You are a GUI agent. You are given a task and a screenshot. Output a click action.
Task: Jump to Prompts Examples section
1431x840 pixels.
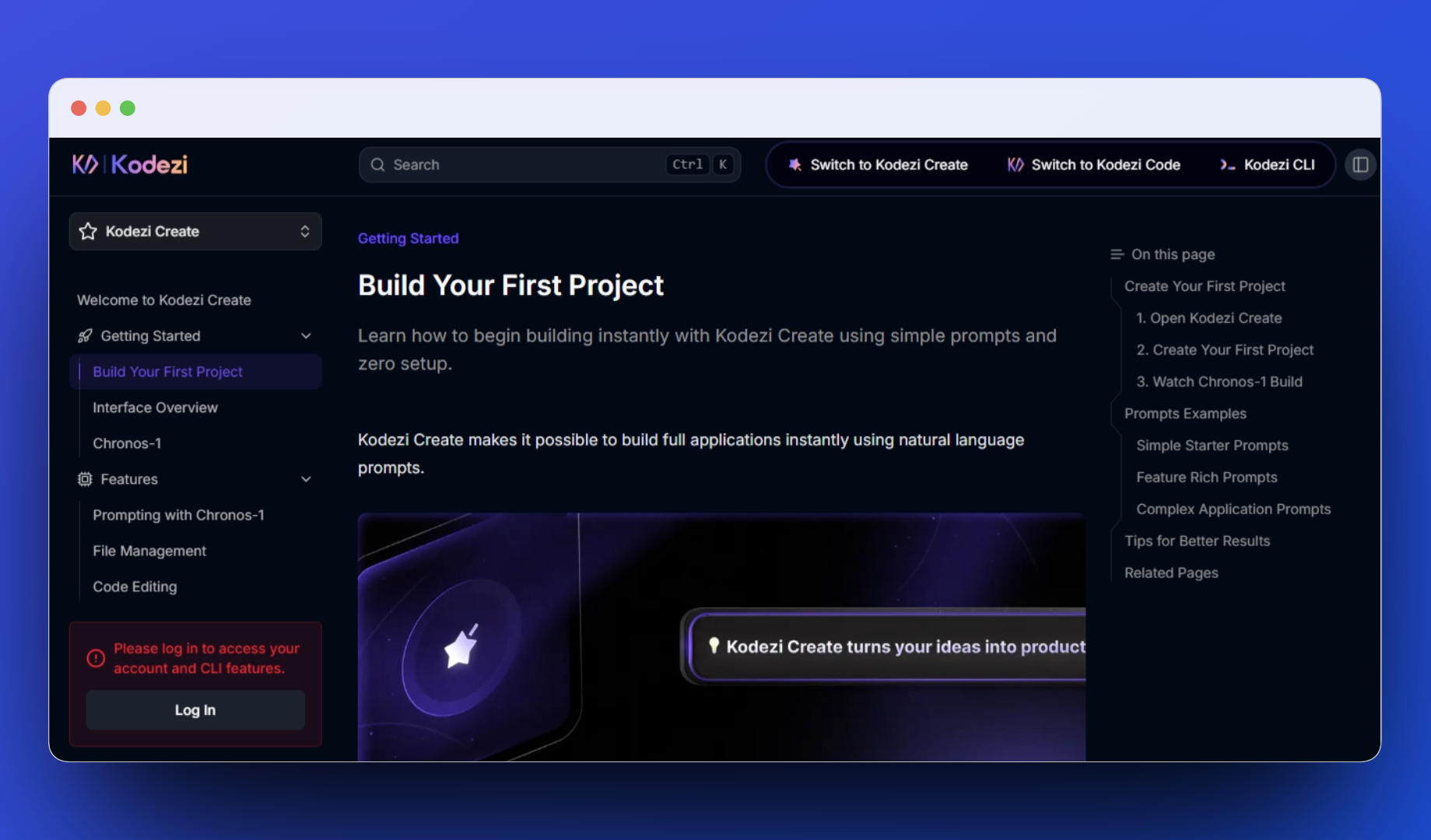point(1185,414)
